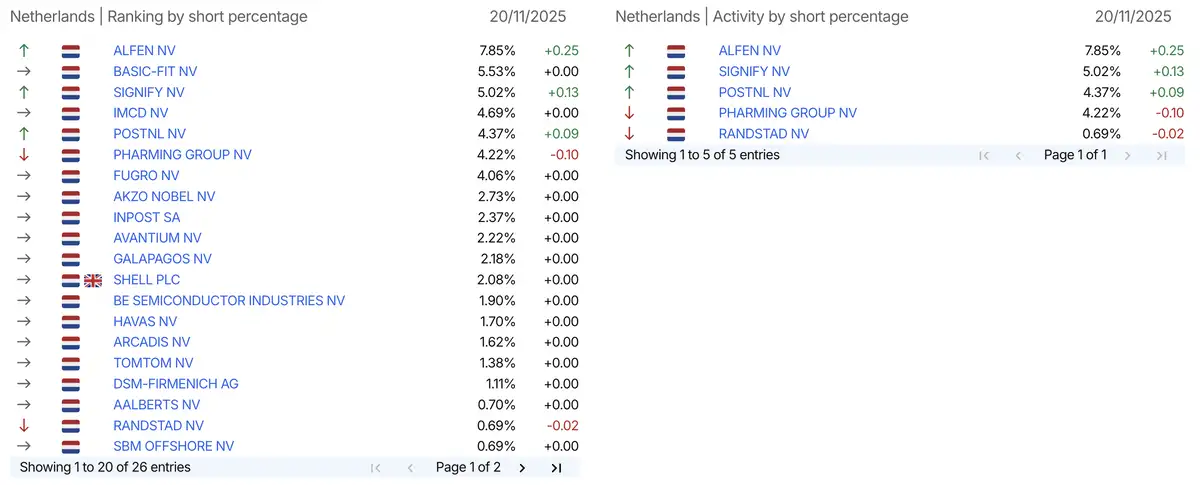Select BE SEMICONDUCTOR INDUSTRIES NV
Viewport: 1200px width, 485px height.
[x=229, y=301]
